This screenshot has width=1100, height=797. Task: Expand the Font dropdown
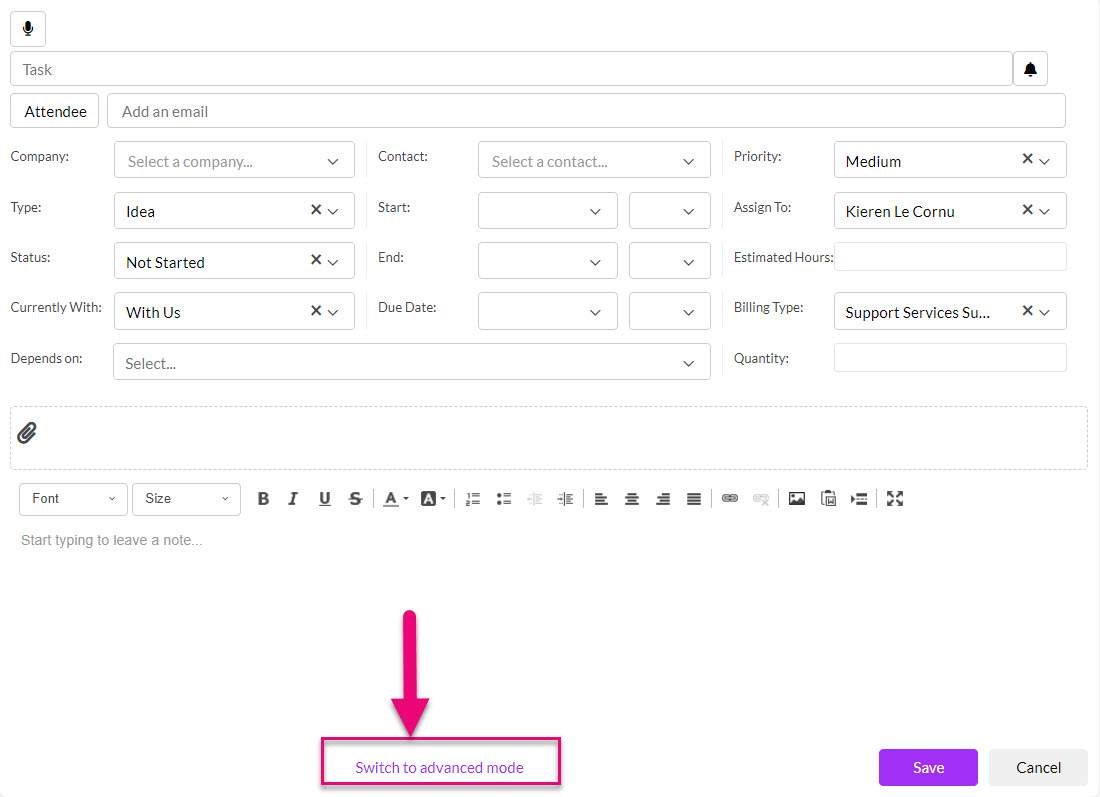click(73, 499)
